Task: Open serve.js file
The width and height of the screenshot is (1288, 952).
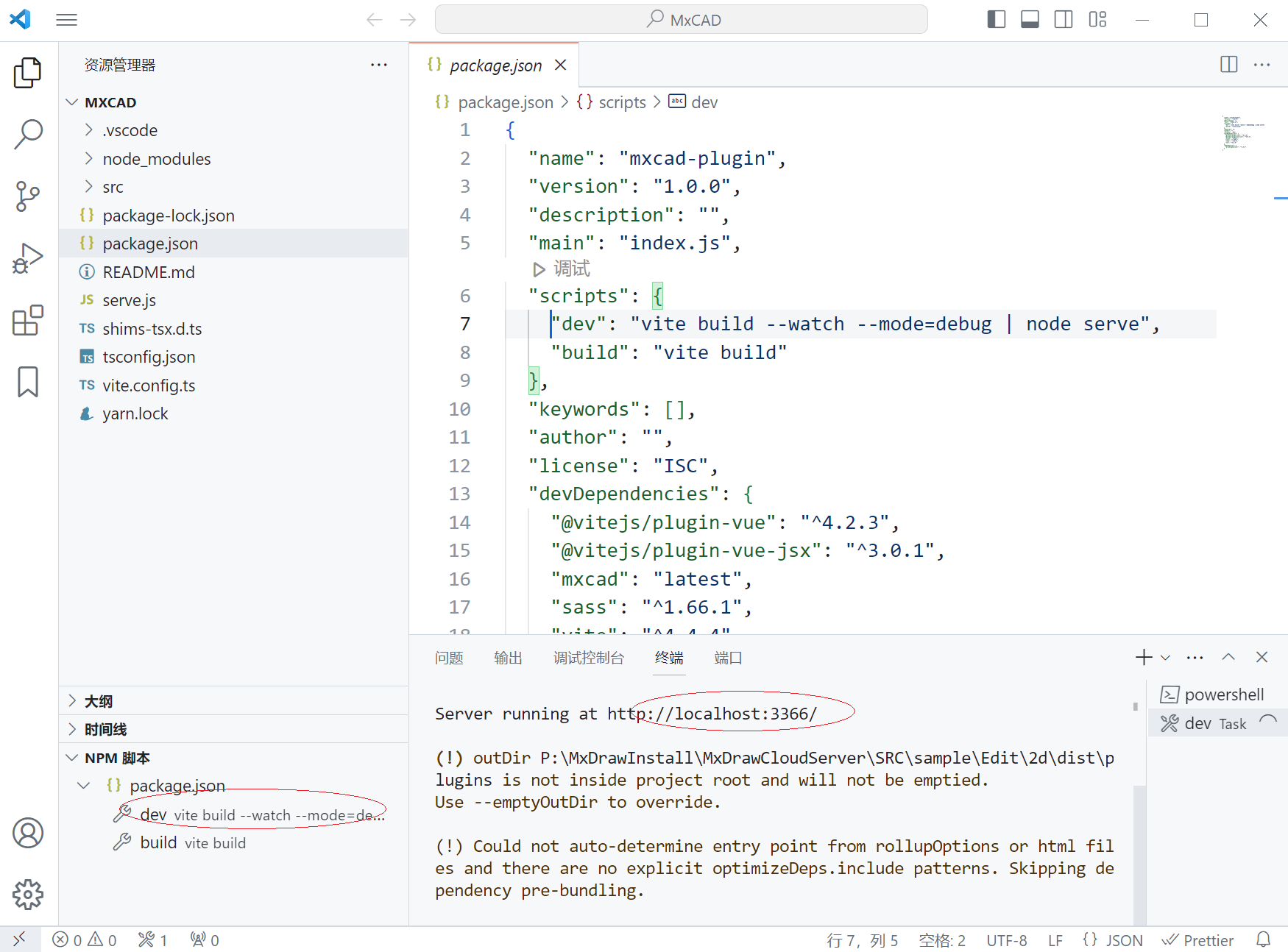Action: pos(233,300)
